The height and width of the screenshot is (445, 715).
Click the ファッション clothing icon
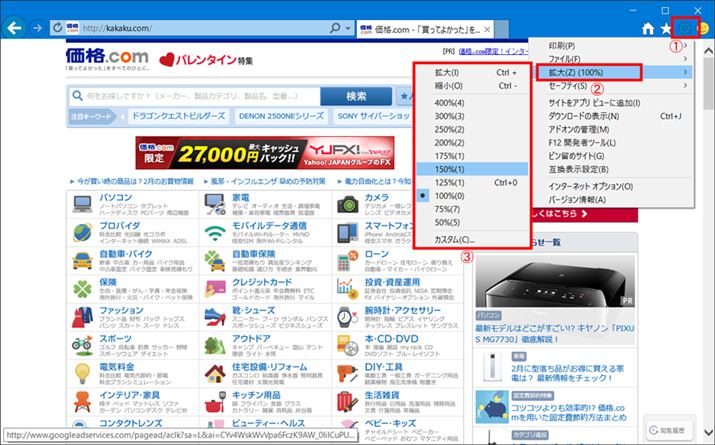pyautogui.click(x=83, y=317)
